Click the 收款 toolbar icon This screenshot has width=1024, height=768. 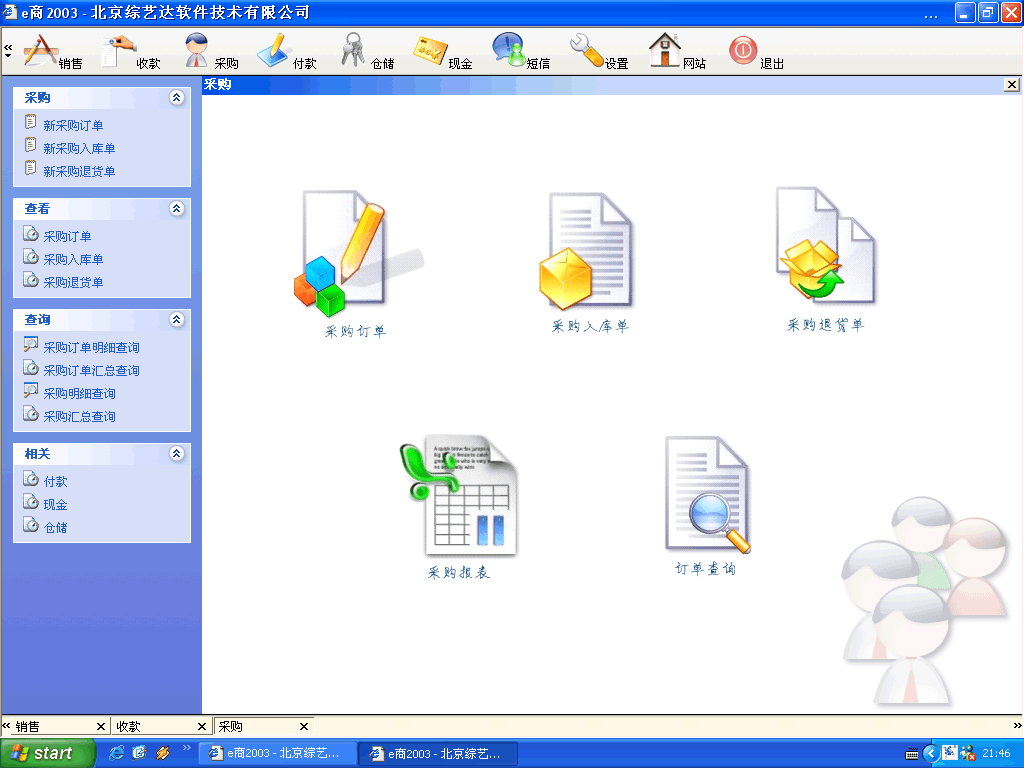pyautogui.click(x=130, y=51)
